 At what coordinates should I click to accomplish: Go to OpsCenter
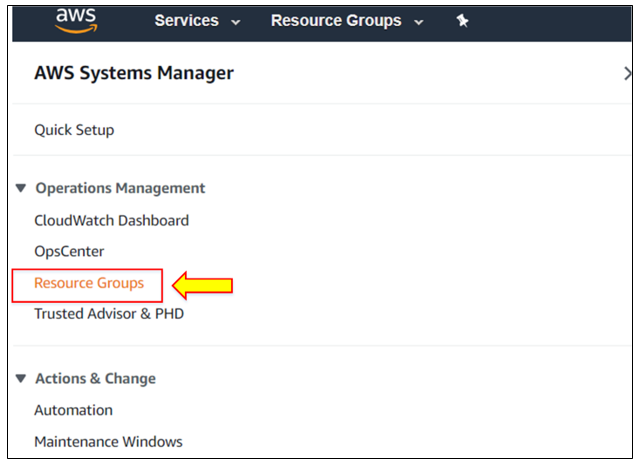click(x=69, y=251)
